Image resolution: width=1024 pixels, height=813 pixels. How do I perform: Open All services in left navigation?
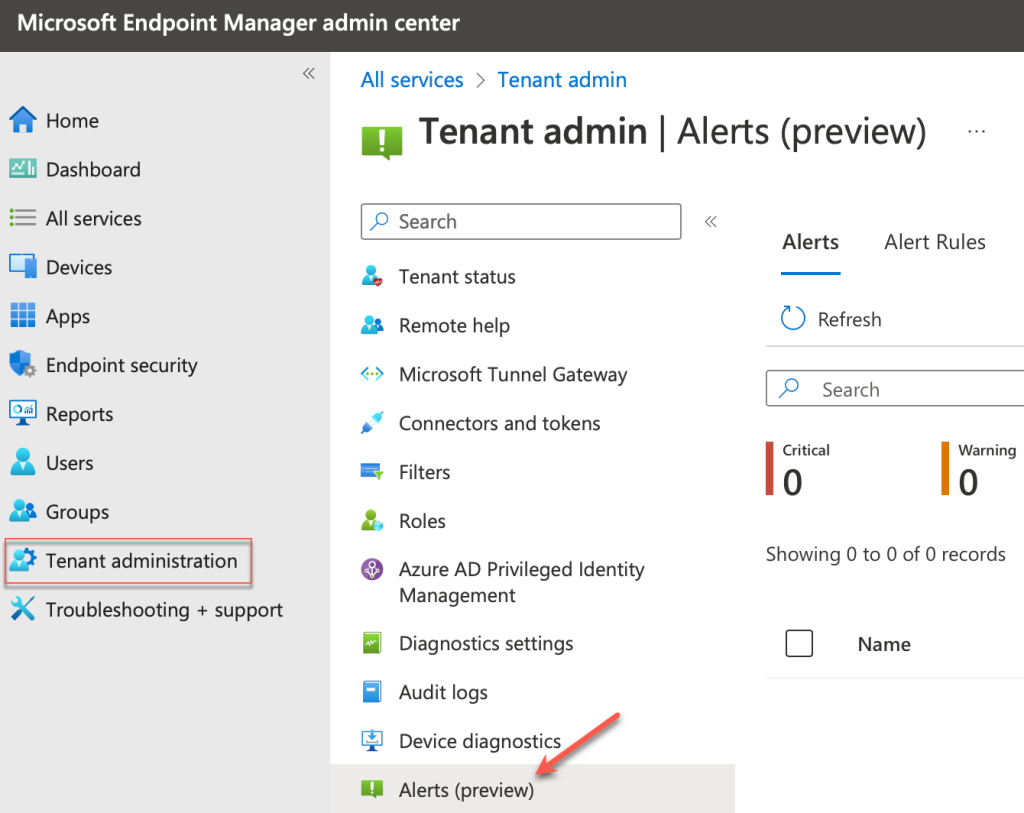tap(93, 219)
